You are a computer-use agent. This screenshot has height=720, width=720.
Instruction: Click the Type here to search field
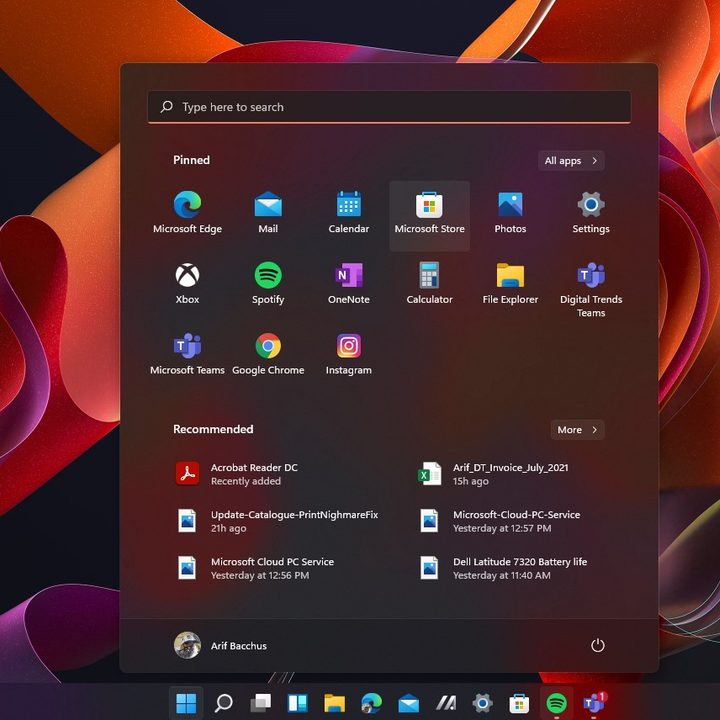(x=389, y=107)
